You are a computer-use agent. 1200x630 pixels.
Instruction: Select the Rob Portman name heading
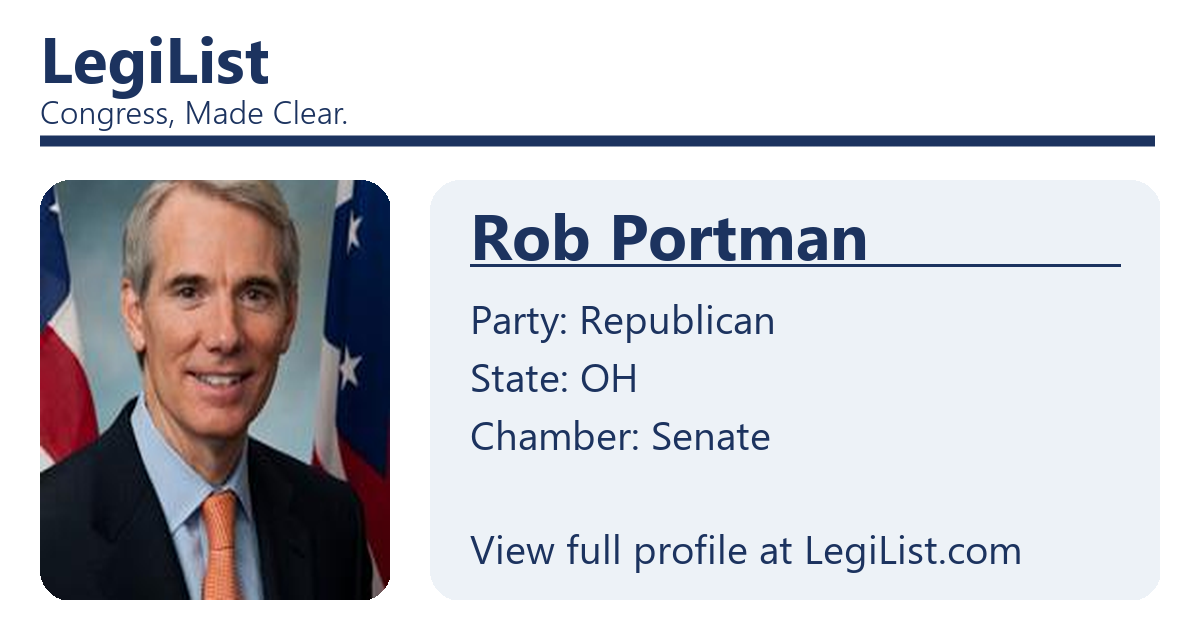coord(668,238)
